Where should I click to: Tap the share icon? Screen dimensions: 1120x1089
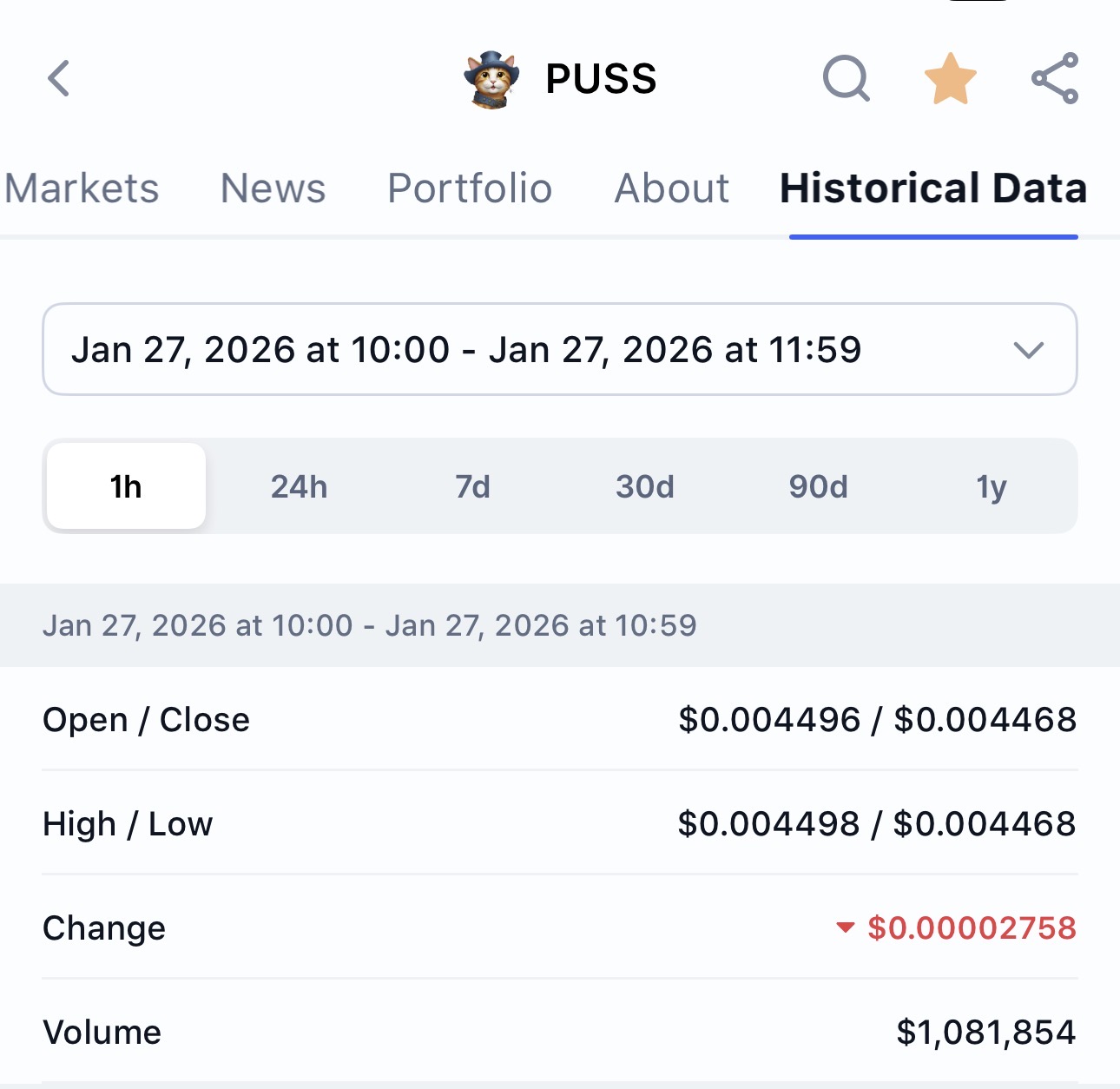pyautogui.click(x=1055, y=78)
